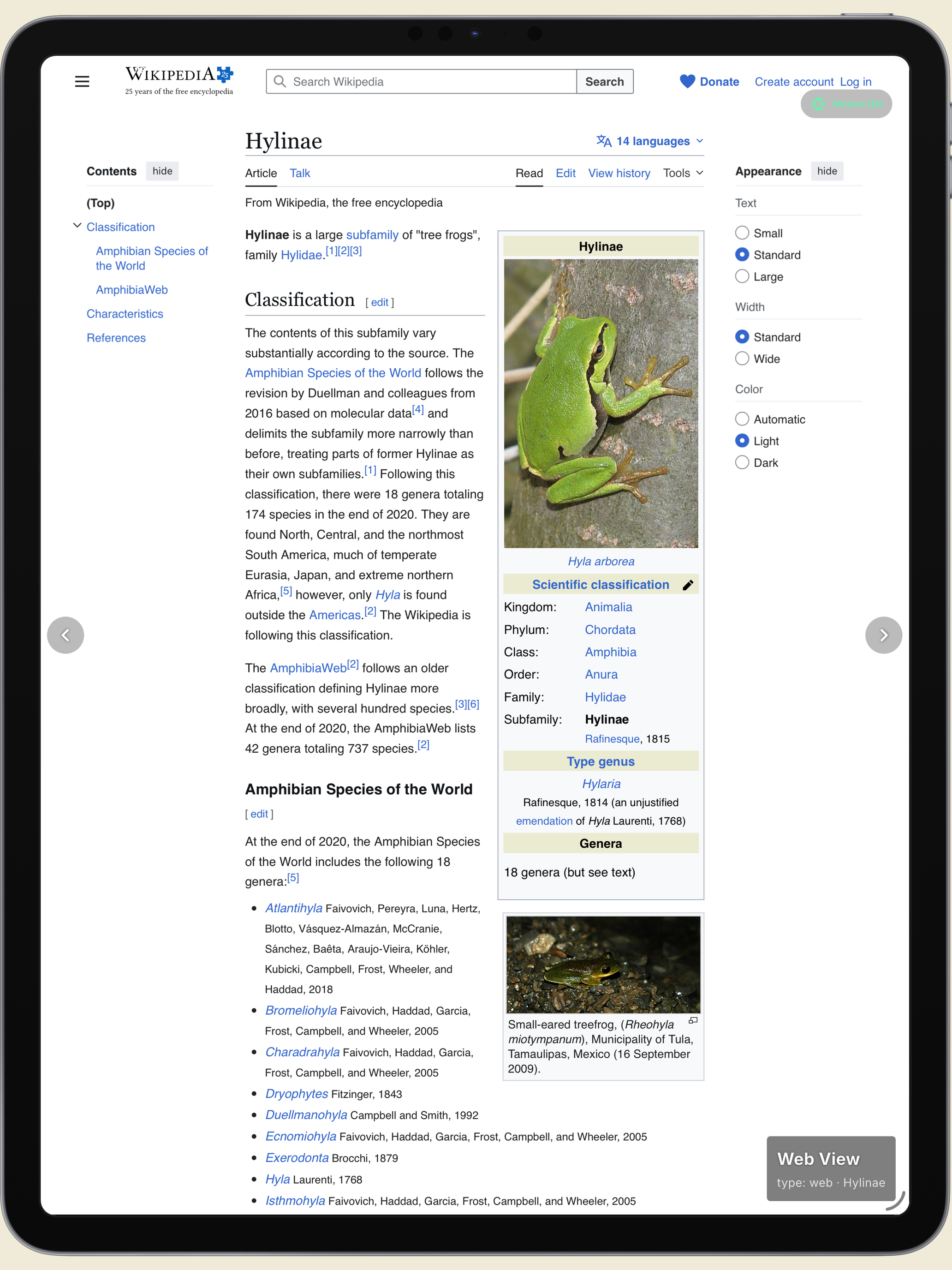Open the Hylidae family link in infobox
The height and width of the screenshot is (1270, 952).
click(x=605, y=697)
